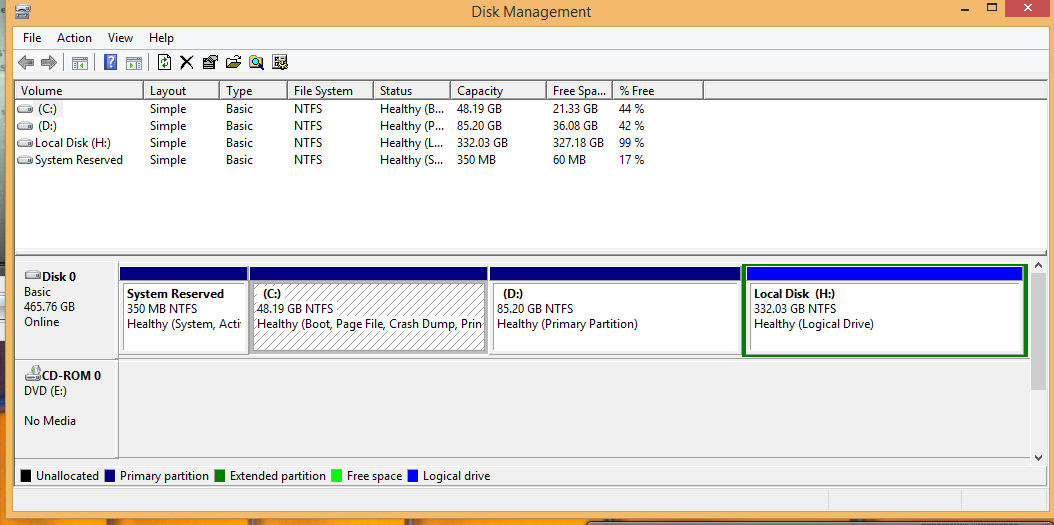The image size is (1054, 525).
Task: Click the Explore magnifier toolbar icon
Action: pyautogui.click(x=256, y=63)
